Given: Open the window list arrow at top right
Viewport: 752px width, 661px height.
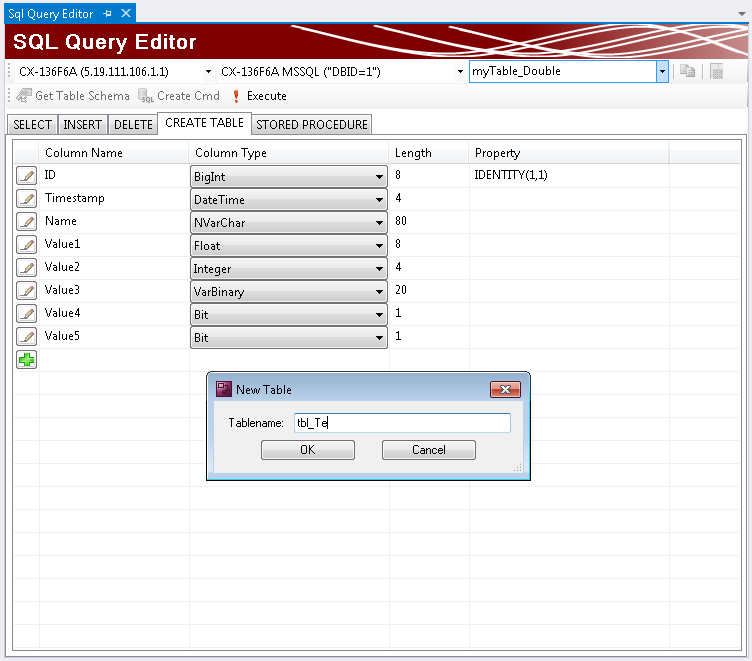Looking at the screenshot, I should pyautogui.click(x=742, y=13).
